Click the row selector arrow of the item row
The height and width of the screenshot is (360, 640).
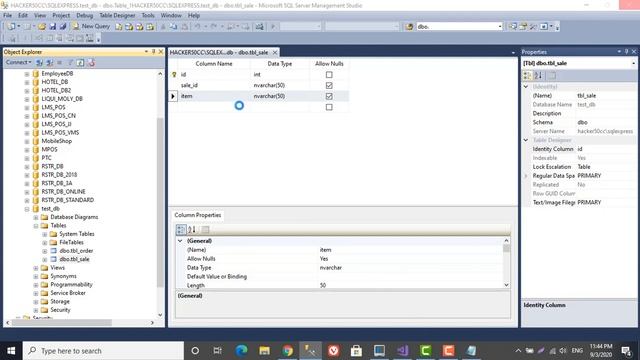[173, 96]
